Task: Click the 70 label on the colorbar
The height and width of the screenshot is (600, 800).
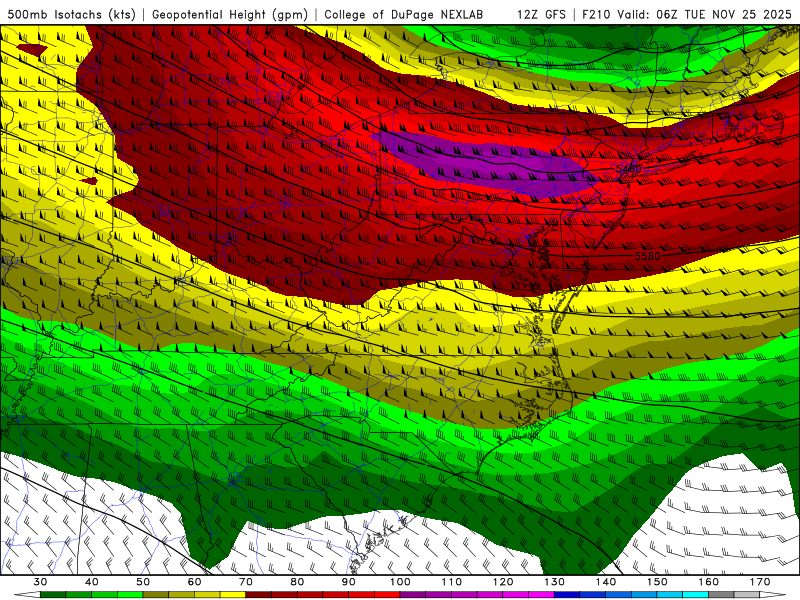Action: (246, 582)
